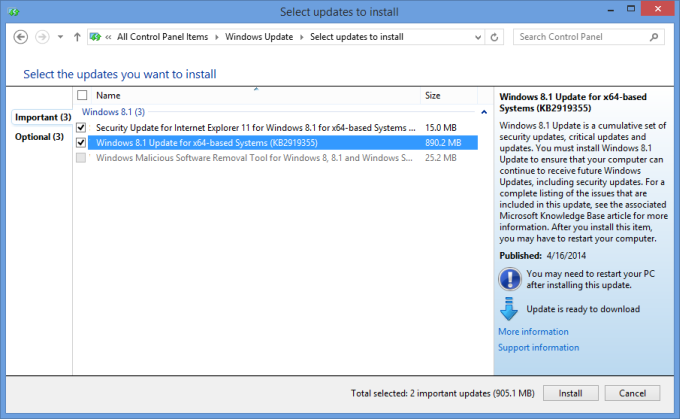Uncheck Security Update for Internet Explorer 11
The height and width of the screenshot is (419, 680).
point(82,128)
